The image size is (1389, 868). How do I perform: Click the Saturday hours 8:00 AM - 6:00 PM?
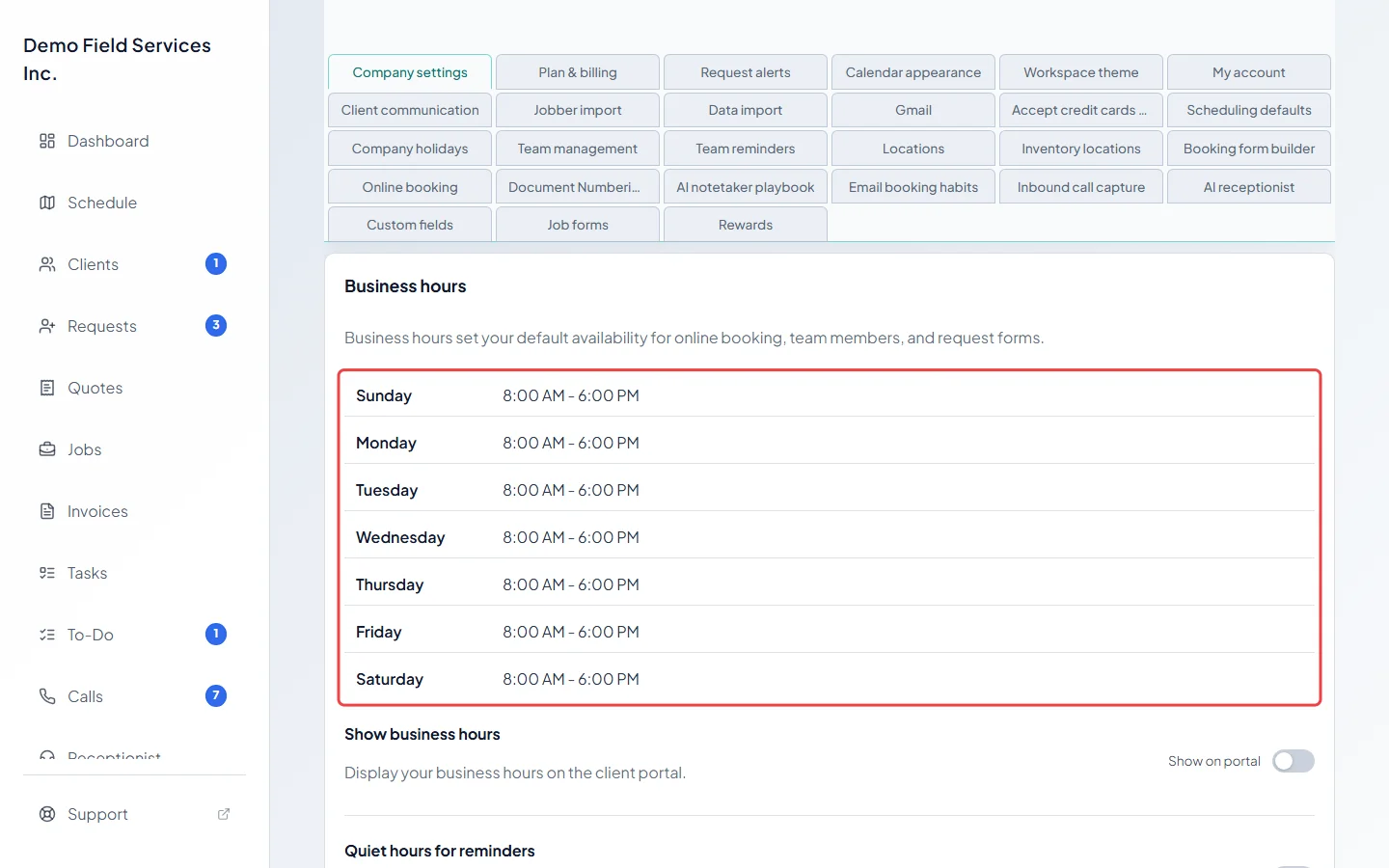[x=571, y=679]
